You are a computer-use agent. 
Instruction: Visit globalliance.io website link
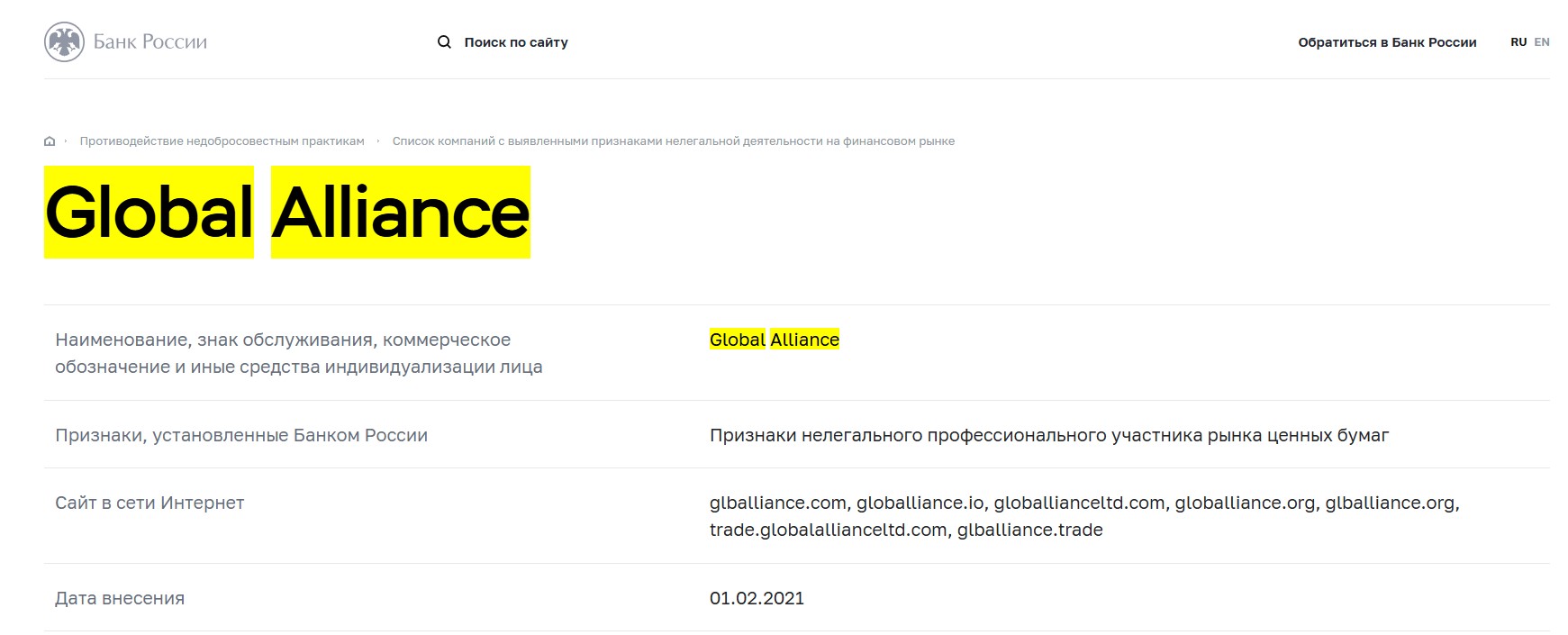pos(920,503)
